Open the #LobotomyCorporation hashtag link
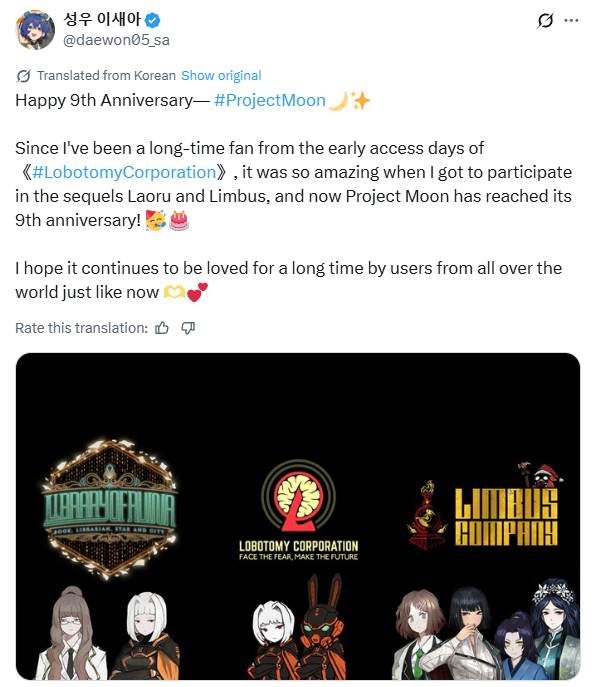593x687 pixels. [x=124, y=172]
